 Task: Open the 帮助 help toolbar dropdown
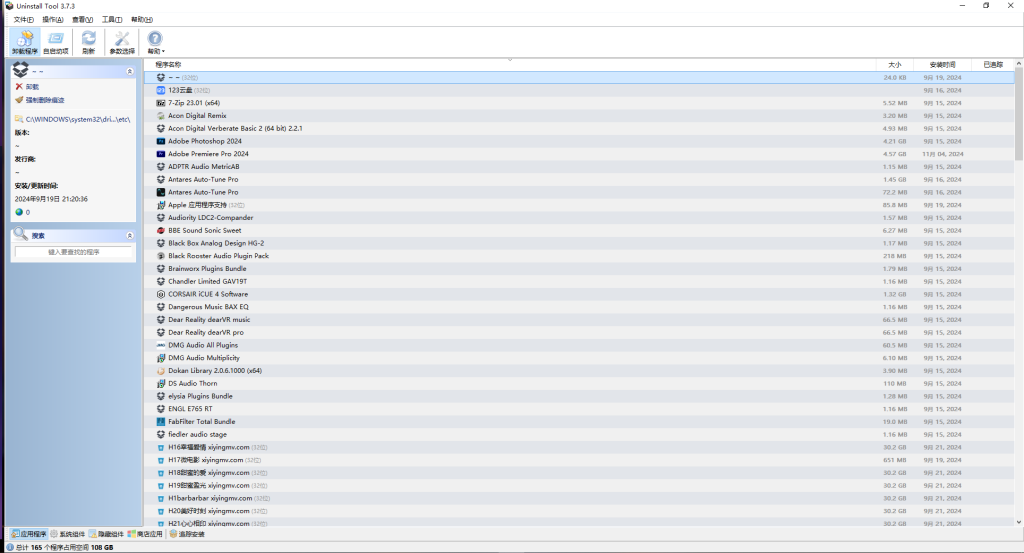coord(155,42)
